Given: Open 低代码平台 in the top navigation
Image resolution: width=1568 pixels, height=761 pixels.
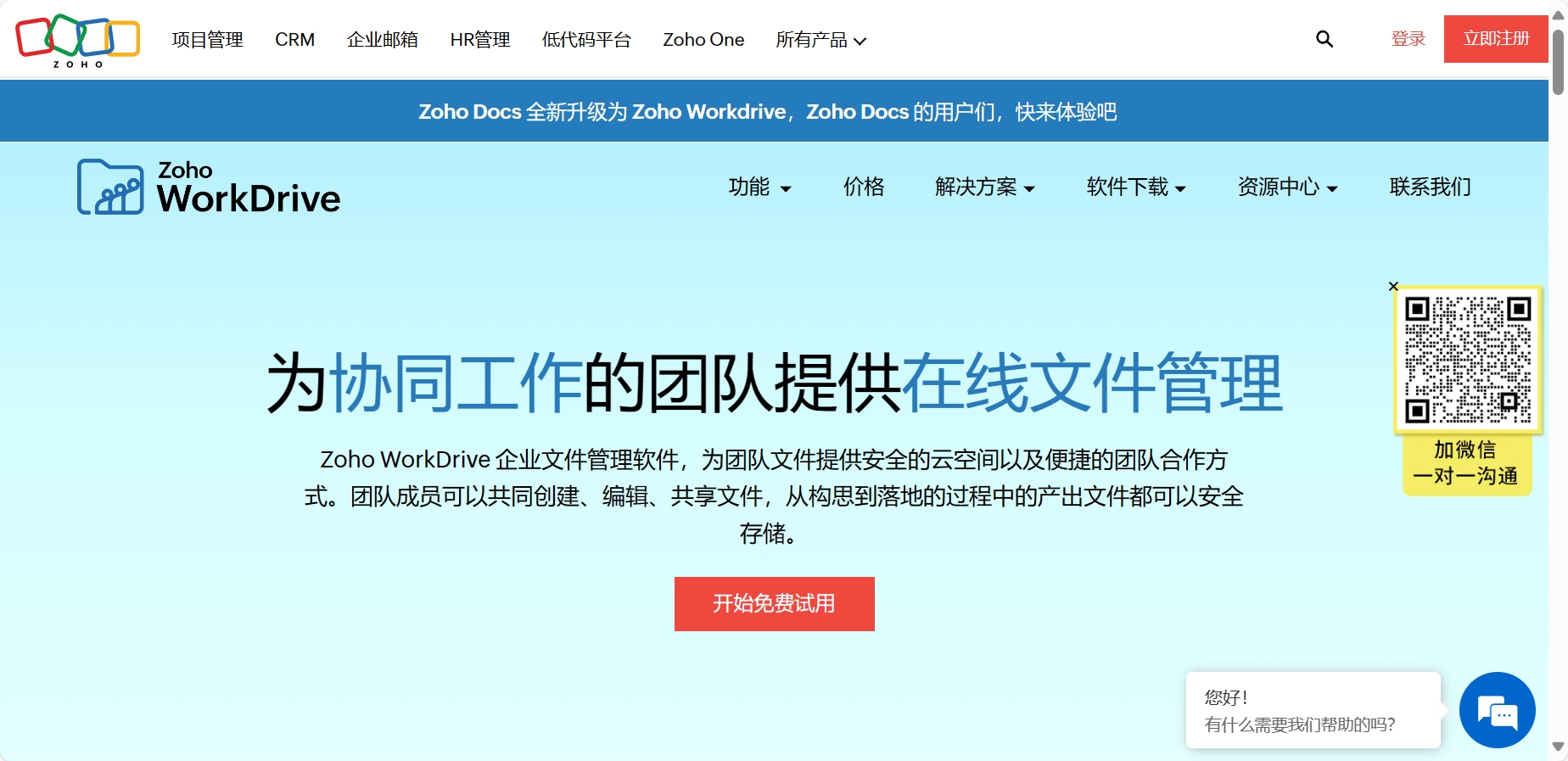Looking at the screenshot, I should (586, 40).
